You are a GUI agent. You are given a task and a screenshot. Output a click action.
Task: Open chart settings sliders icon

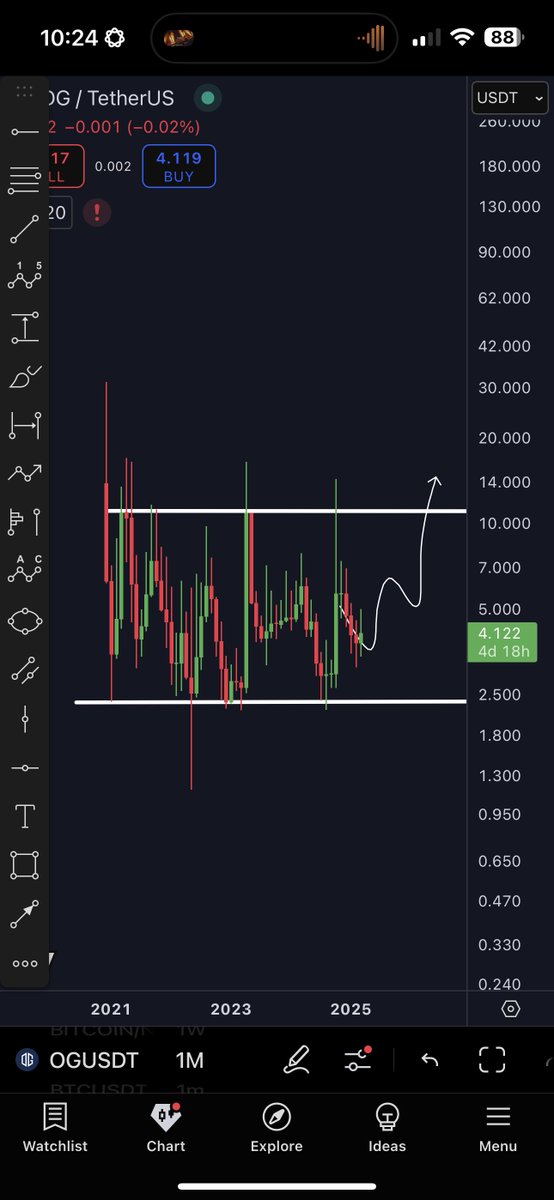tap(358, 1060)
